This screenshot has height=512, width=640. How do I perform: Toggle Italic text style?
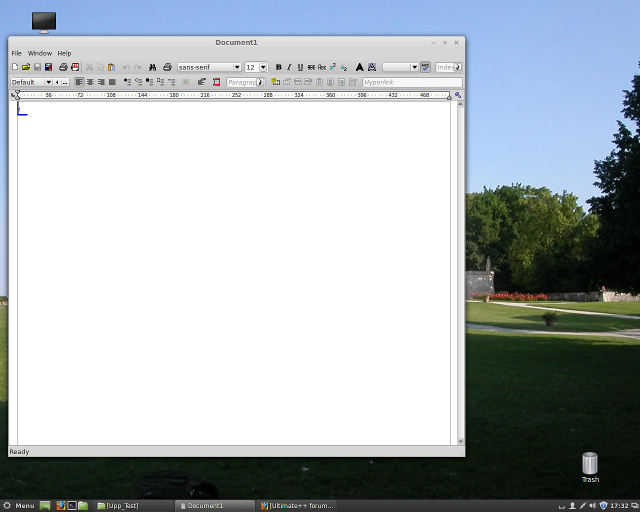[289, 67]
